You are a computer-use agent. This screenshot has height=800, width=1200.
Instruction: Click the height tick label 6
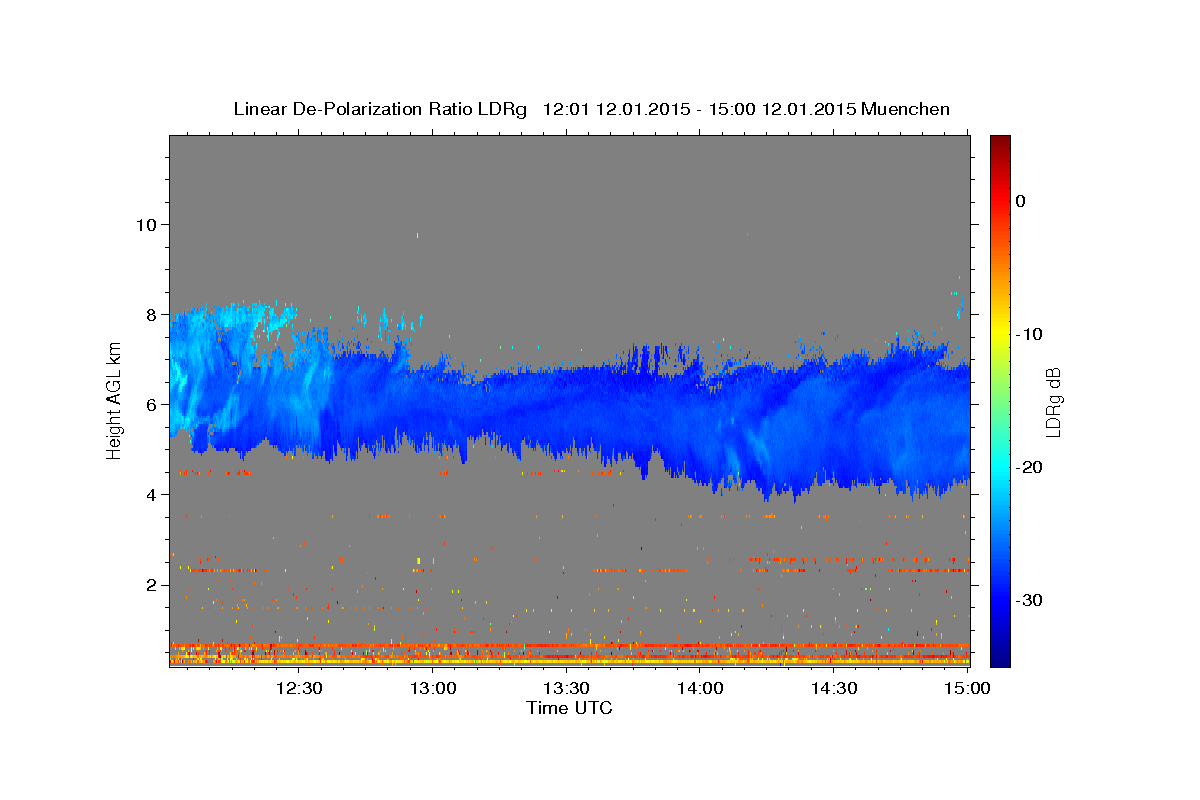pyautogui.click(x=151, y=404)
